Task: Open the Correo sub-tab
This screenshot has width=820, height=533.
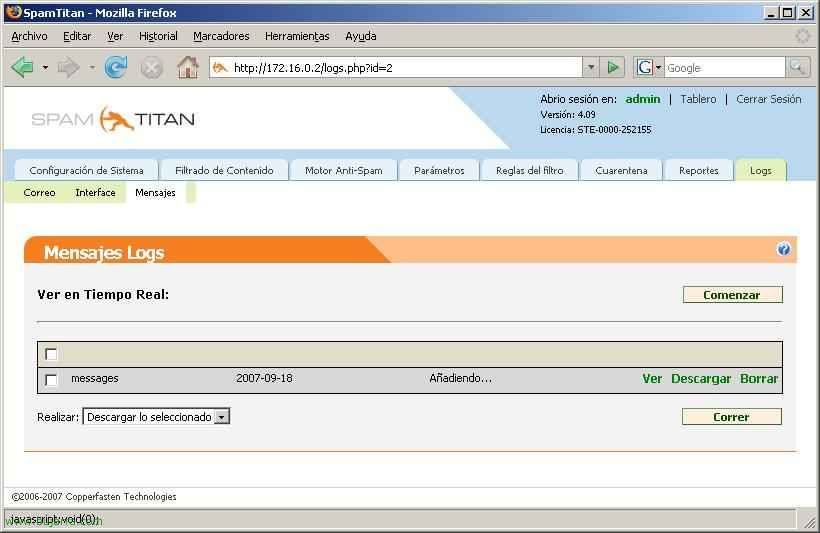Action: click(x=39, y=192)
